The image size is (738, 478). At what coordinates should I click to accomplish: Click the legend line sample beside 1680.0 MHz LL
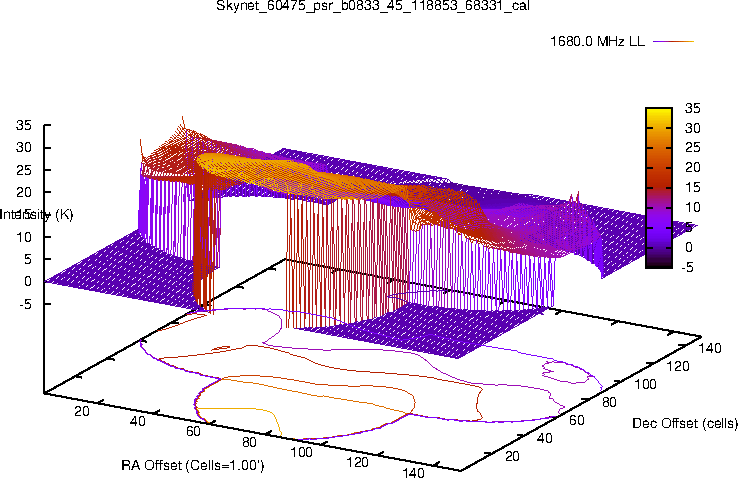pyautogui.click(x=674, y=41)
